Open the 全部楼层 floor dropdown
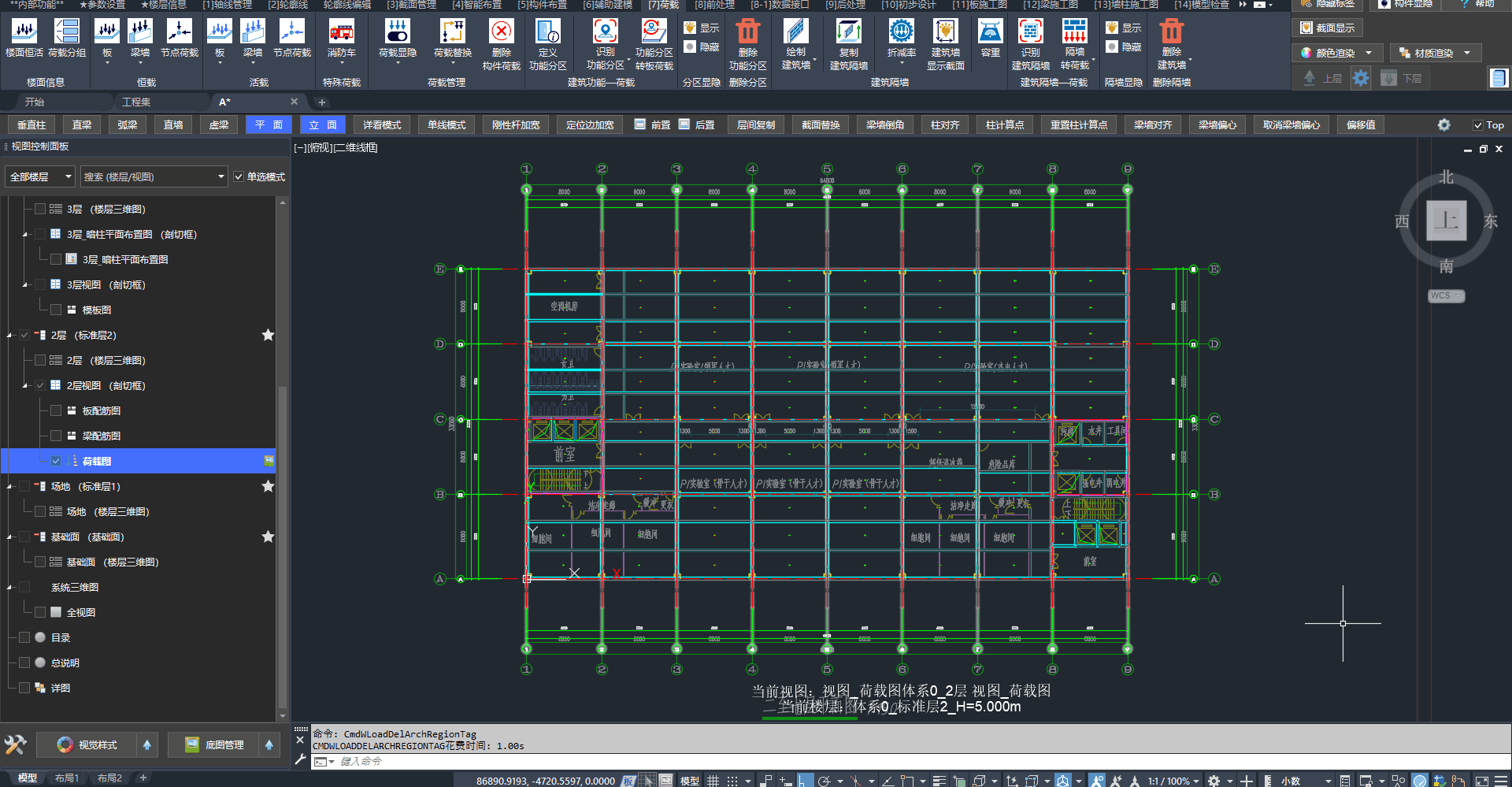The image size is (1512, 787). 40,177
